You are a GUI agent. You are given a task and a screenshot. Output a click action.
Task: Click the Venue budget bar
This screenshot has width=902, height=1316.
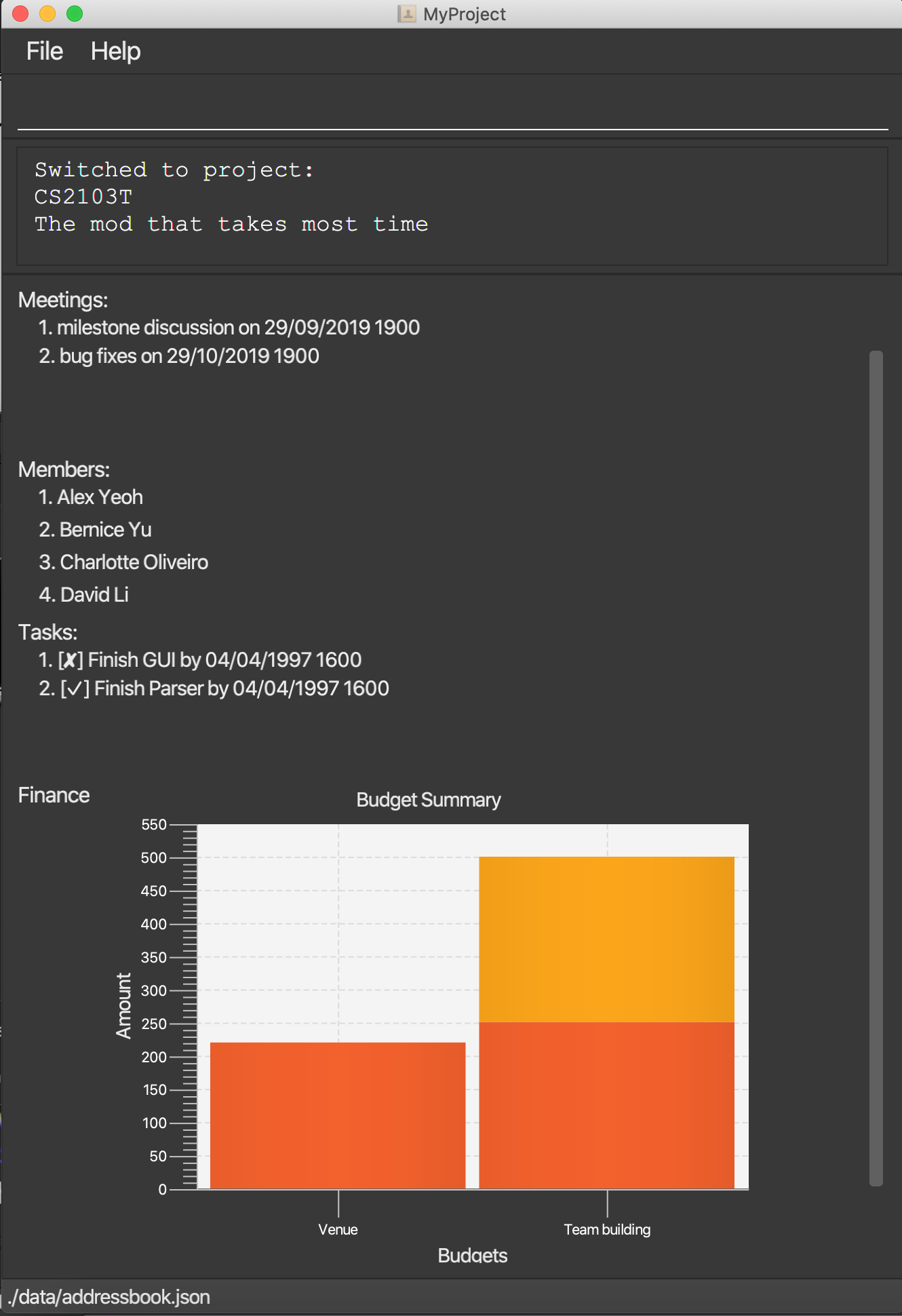[x=338, y=1115]
